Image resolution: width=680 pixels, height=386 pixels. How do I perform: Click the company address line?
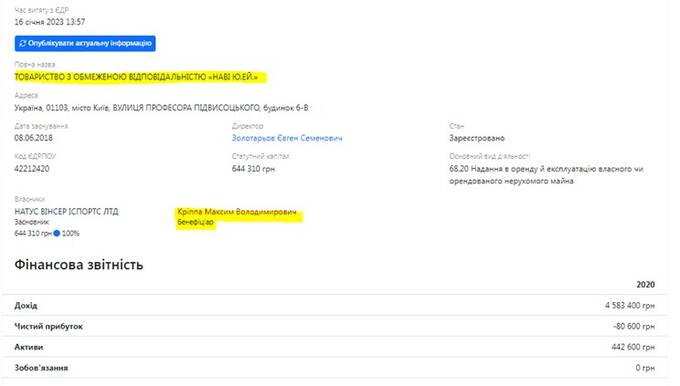161,108
